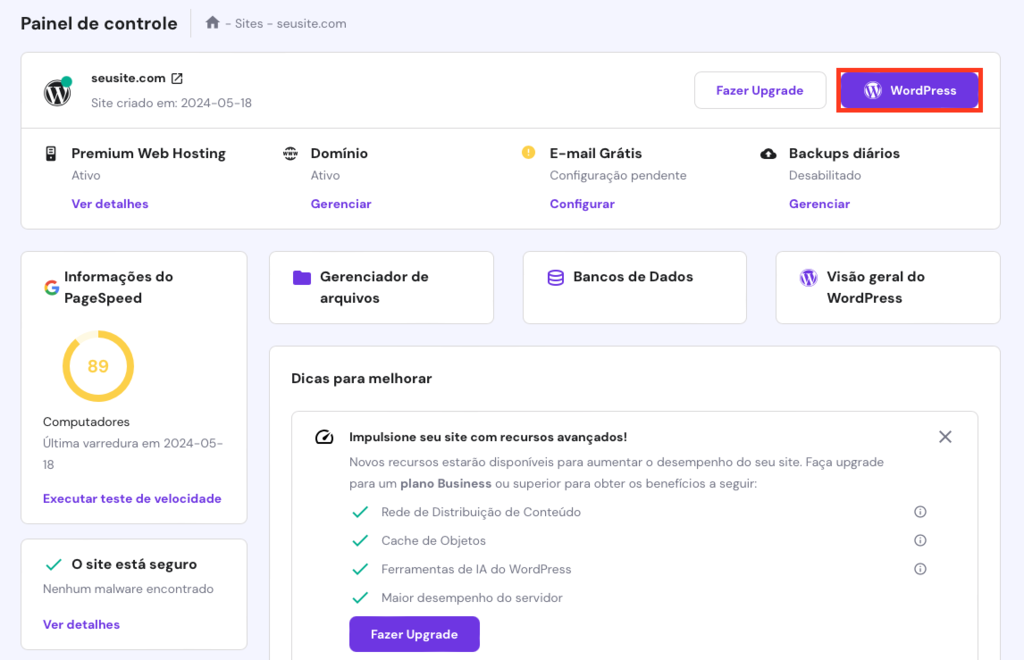Click the PageSpeed score gauge showing 89
This screenshot has height=660, width=1024.
(x=97, y=366)
